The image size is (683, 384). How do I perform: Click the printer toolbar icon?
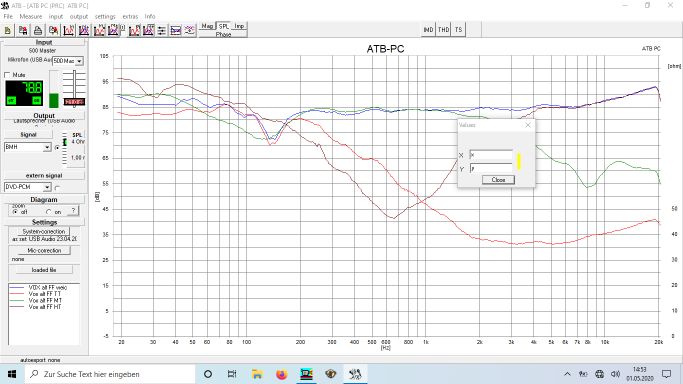pos(38,30)
